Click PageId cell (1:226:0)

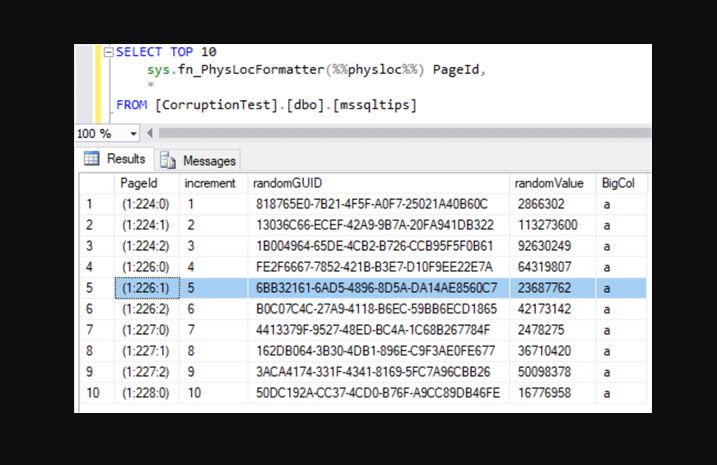pos(146,267)
